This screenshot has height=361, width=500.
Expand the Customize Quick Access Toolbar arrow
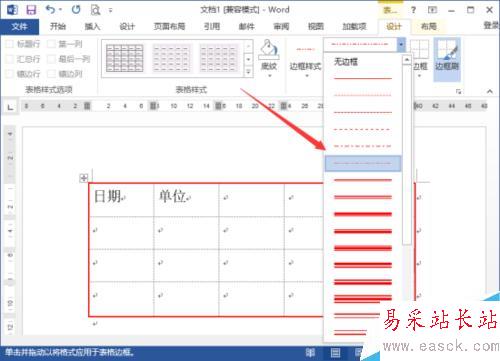tap(110, 10)
